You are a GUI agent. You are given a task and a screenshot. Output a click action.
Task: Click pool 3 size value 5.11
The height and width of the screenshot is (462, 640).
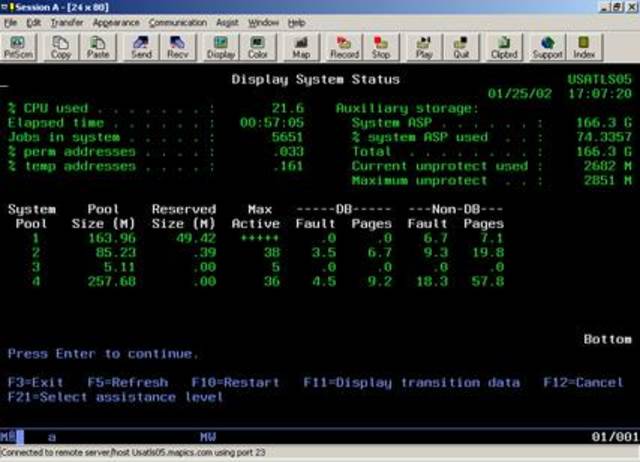[120, 267]
